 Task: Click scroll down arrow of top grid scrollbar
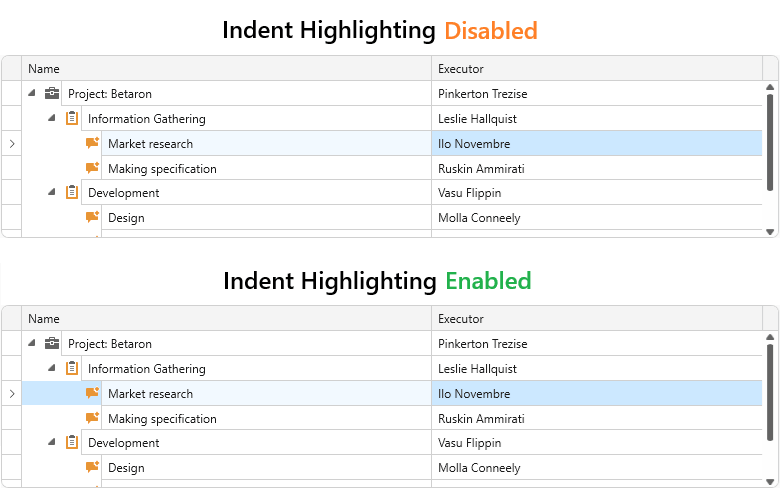770,232
